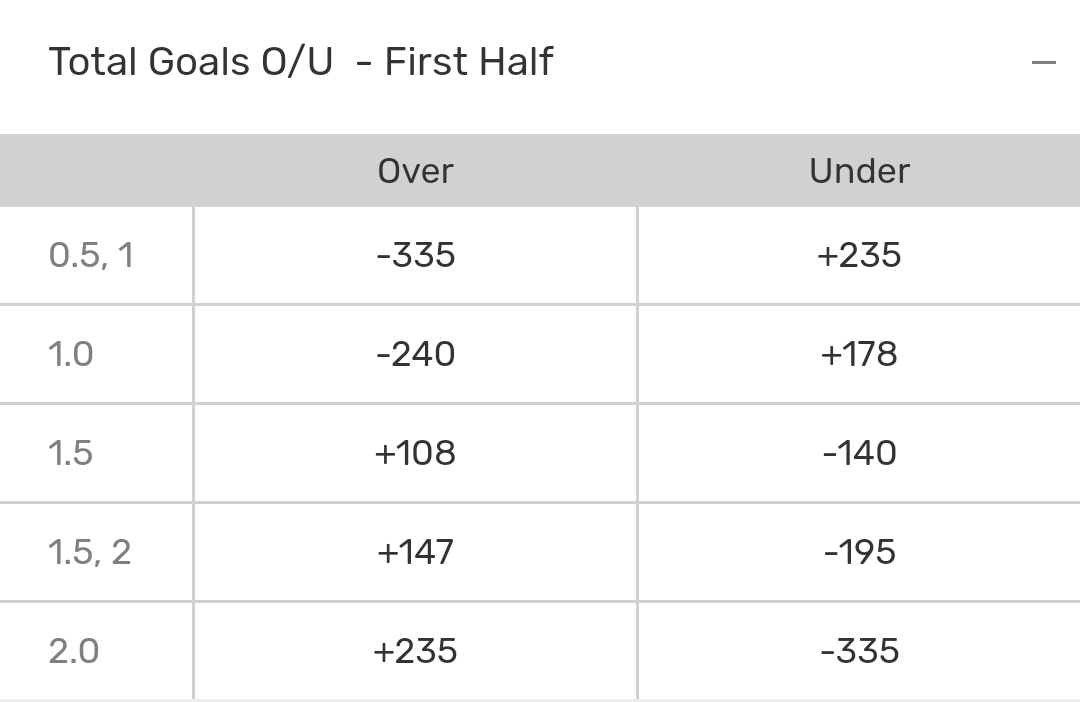This screenshot has width=1080, height=702.
Task: Tap Over +235 on 2.0 line
Action: click(x=415, y=651)
